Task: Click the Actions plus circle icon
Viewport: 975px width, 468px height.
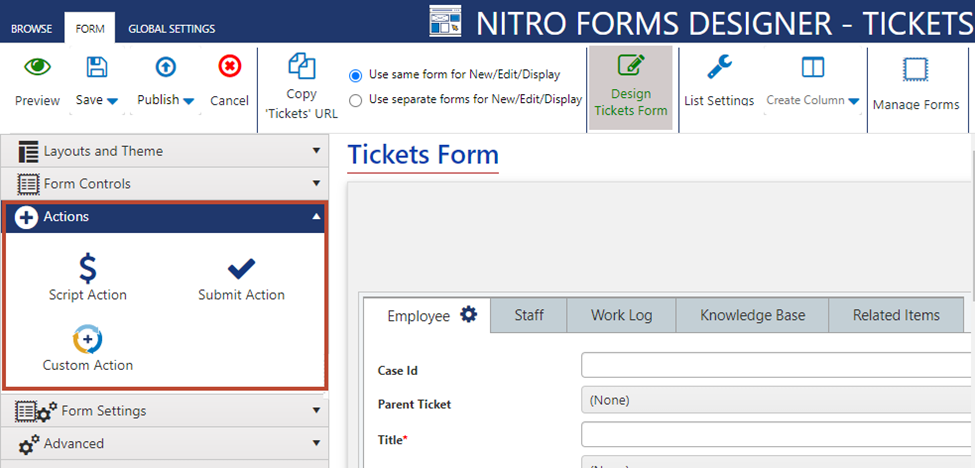Action: pyautogui.click(x=26, y=217)
